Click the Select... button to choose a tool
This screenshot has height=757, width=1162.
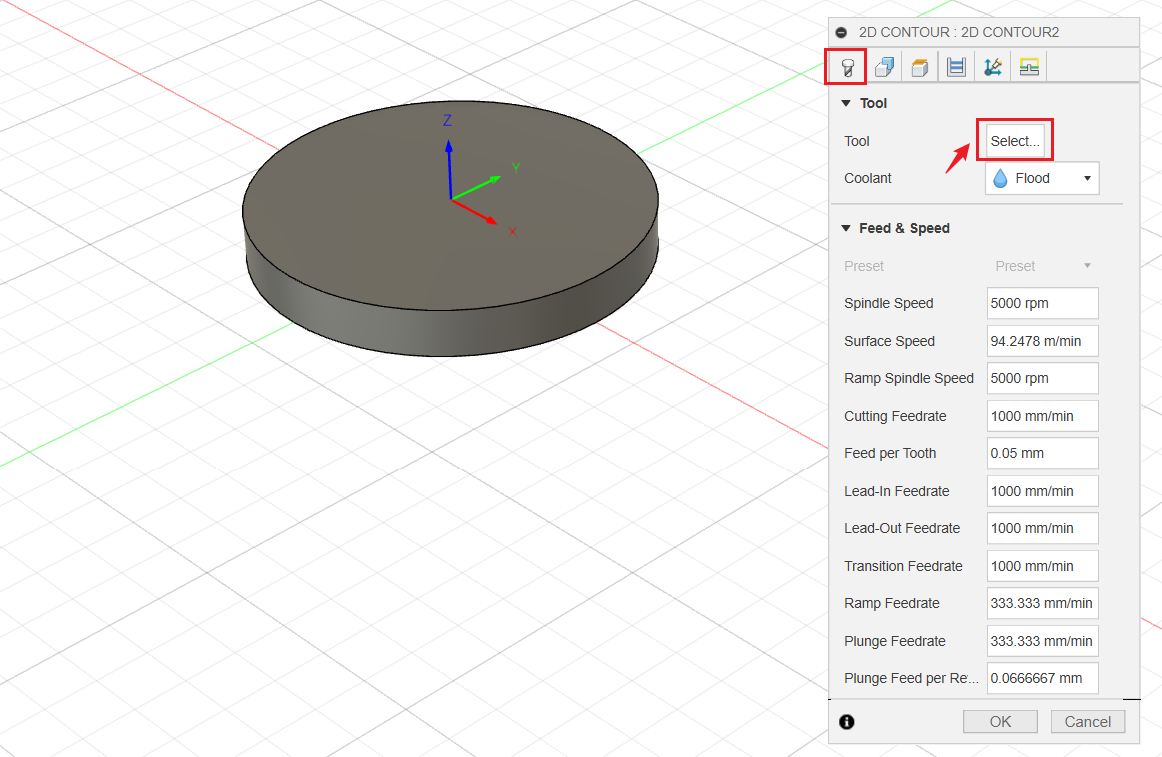pyautogui.click(x=1014, y=140)
